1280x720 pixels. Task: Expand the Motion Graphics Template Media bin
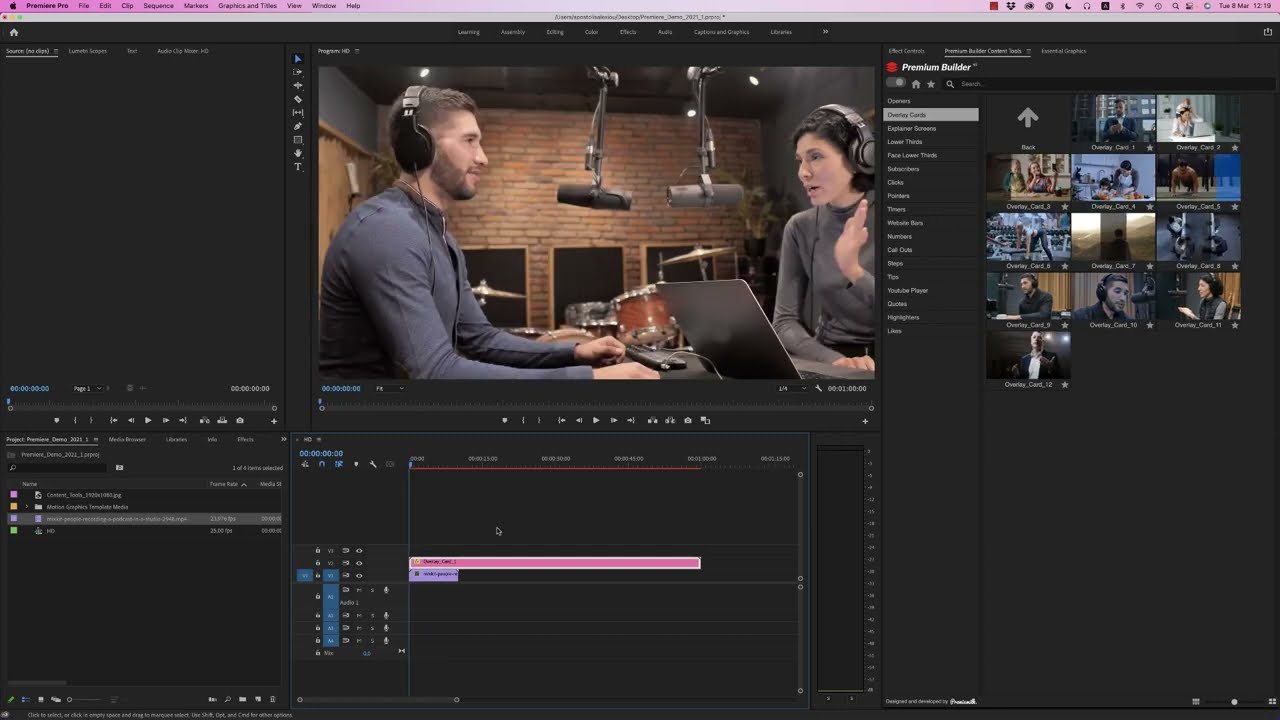tap(27, 507)
